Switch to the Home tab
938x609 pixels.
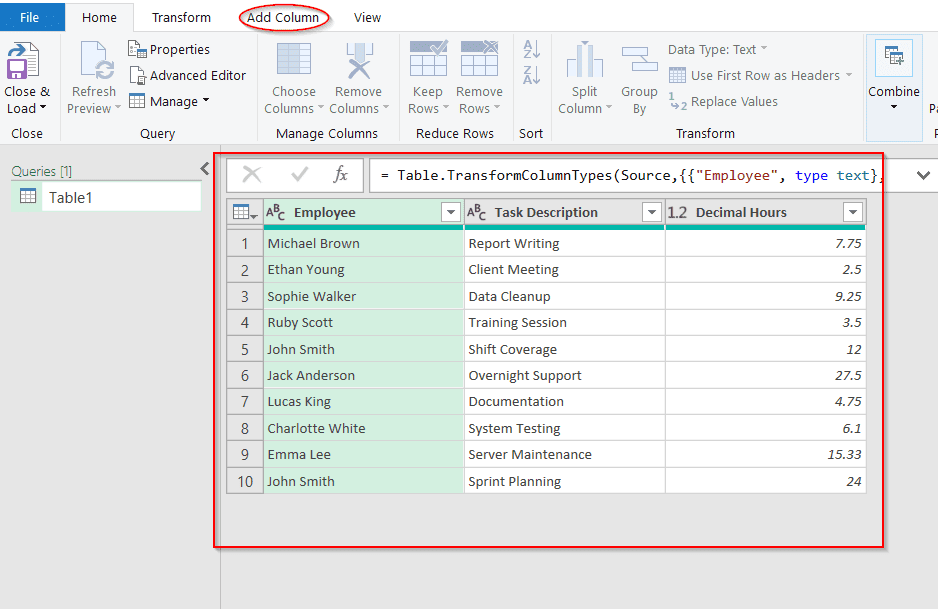99,17
